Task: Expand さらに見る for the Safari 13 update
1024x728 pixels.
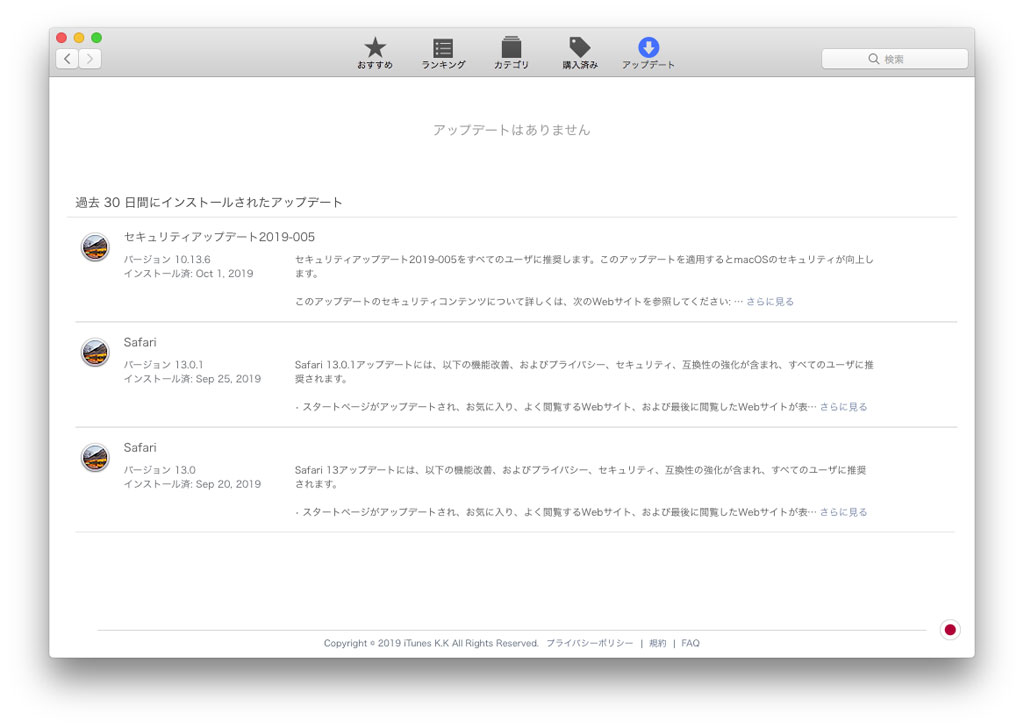Action: (843, 512)
